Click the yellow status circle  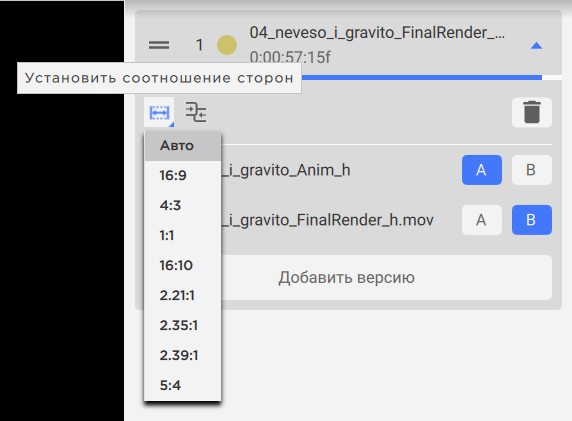click(227, 45)
